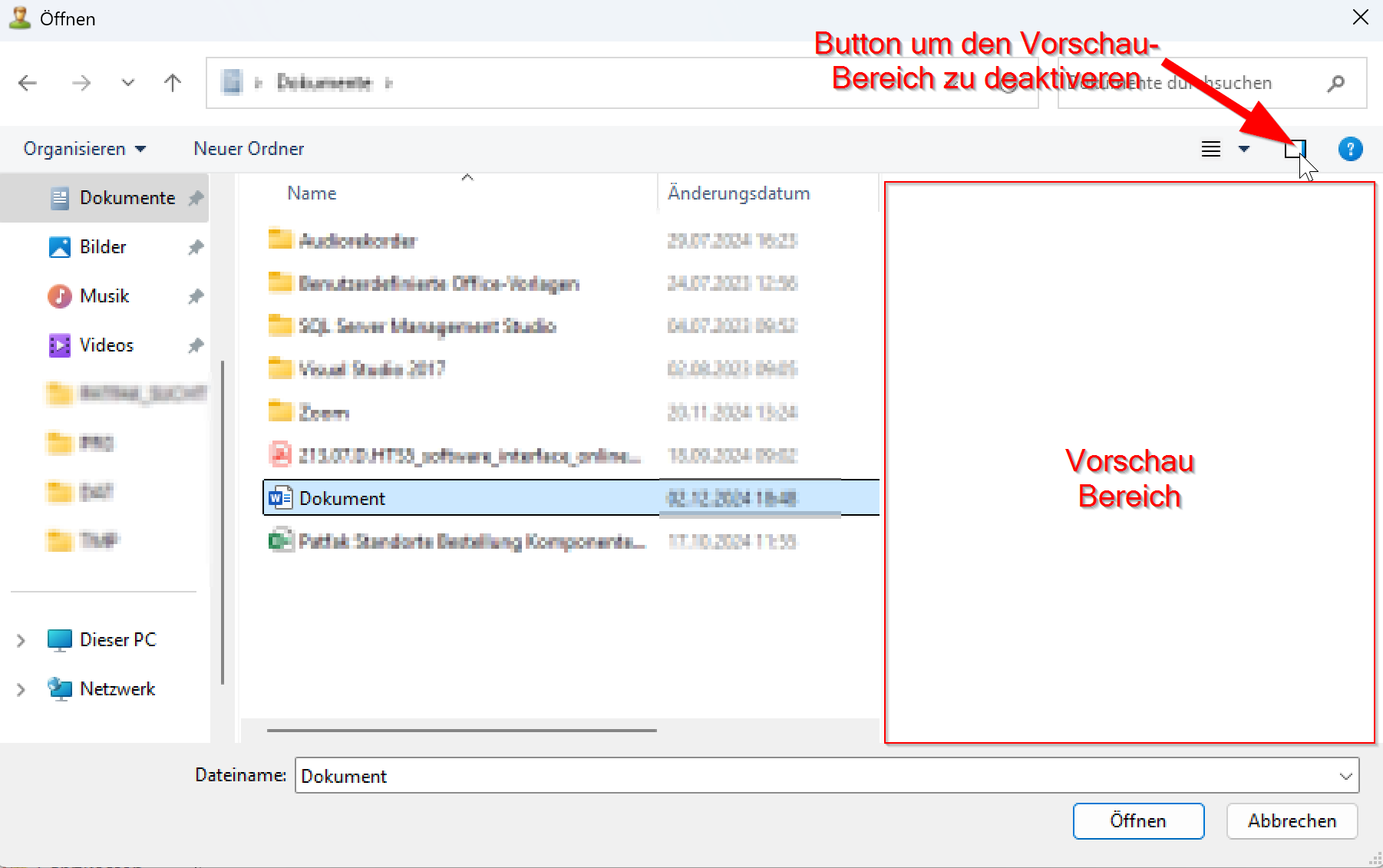This screenshot has height=868, width=1383.
Task: Select Bilder in the sidebar
Action: coord(103,247)
